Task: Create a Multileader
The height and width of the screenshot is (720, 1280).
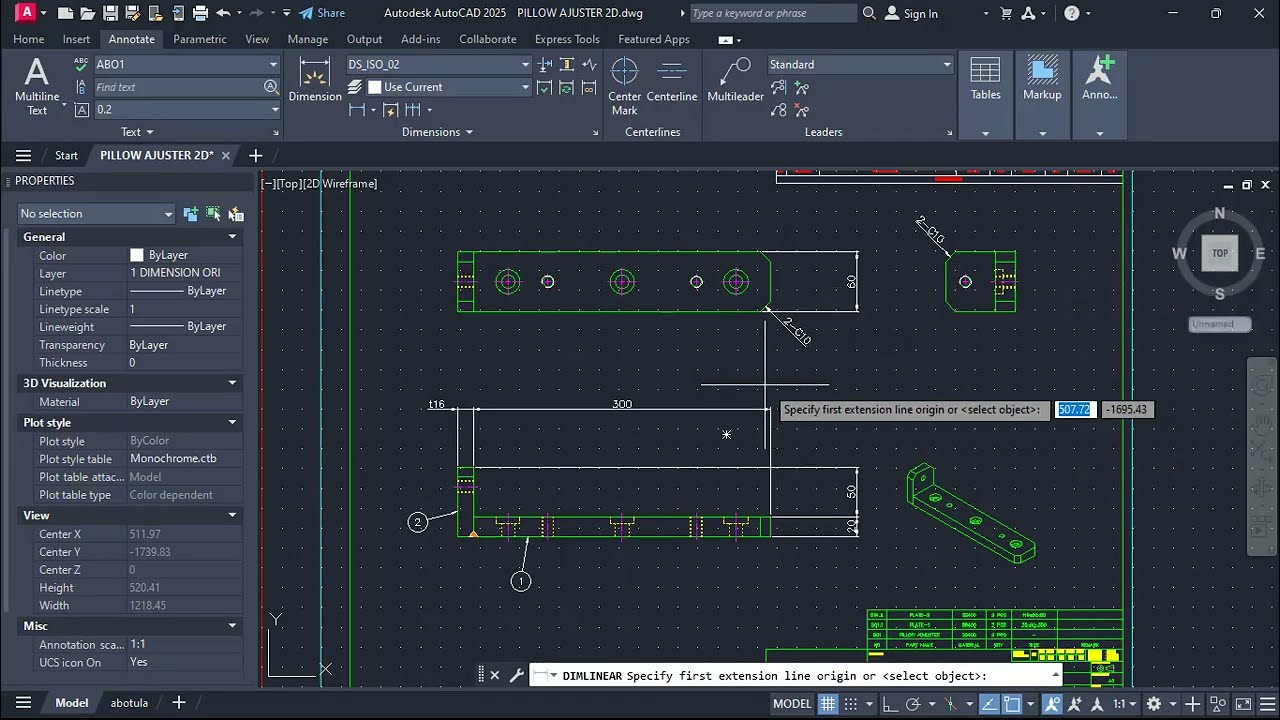Action: click(x=735, y=80)
